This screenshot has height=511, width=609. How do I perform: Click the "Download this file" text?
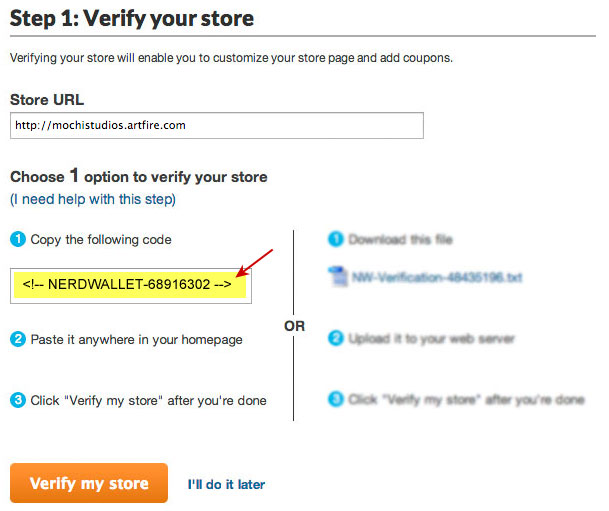403,240
